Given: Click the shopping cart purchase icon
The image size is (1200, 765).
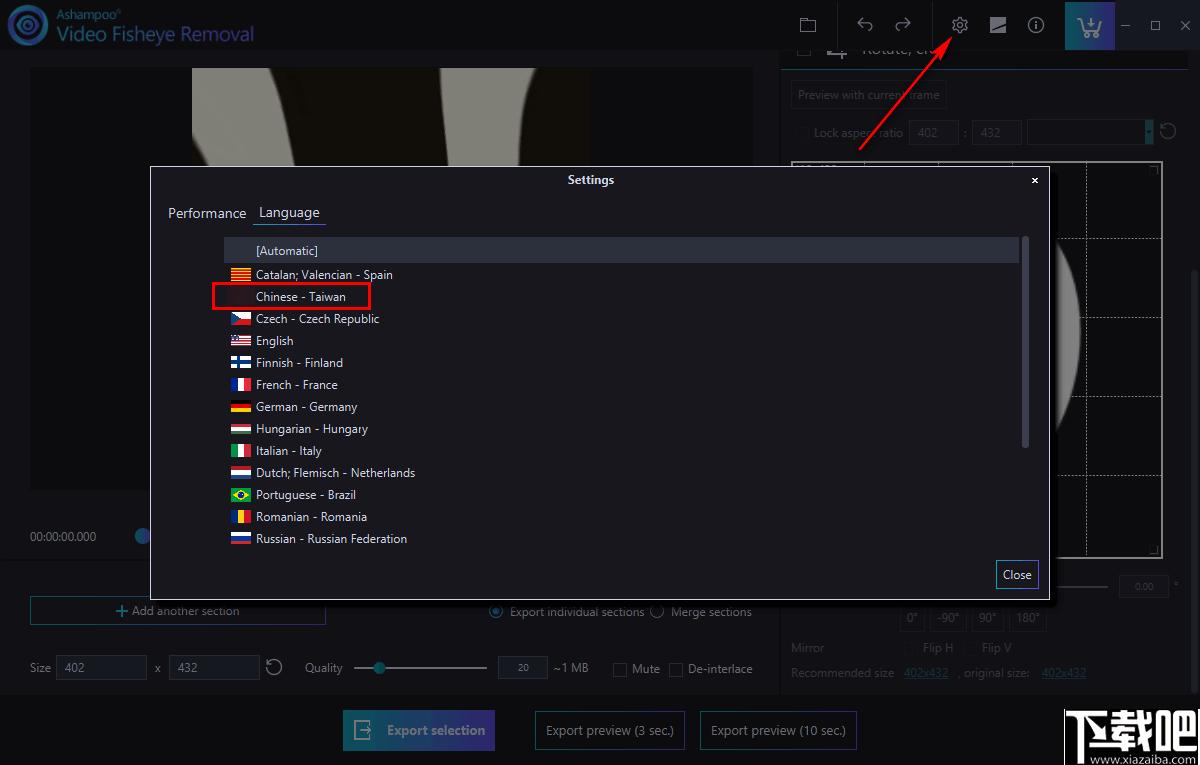Looking at the screenshot, I should pos(1090,26).
